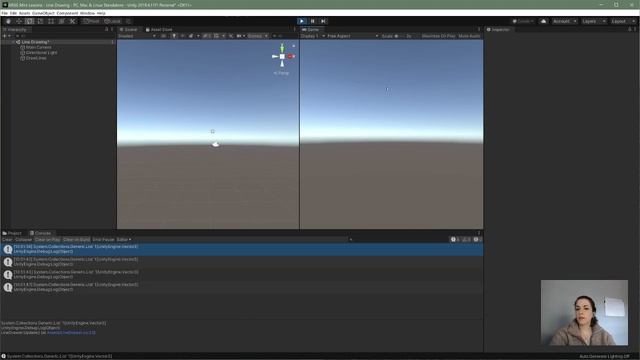
Task: Open the Display 1 dropdown in Game view
Action: pos(313,36)
